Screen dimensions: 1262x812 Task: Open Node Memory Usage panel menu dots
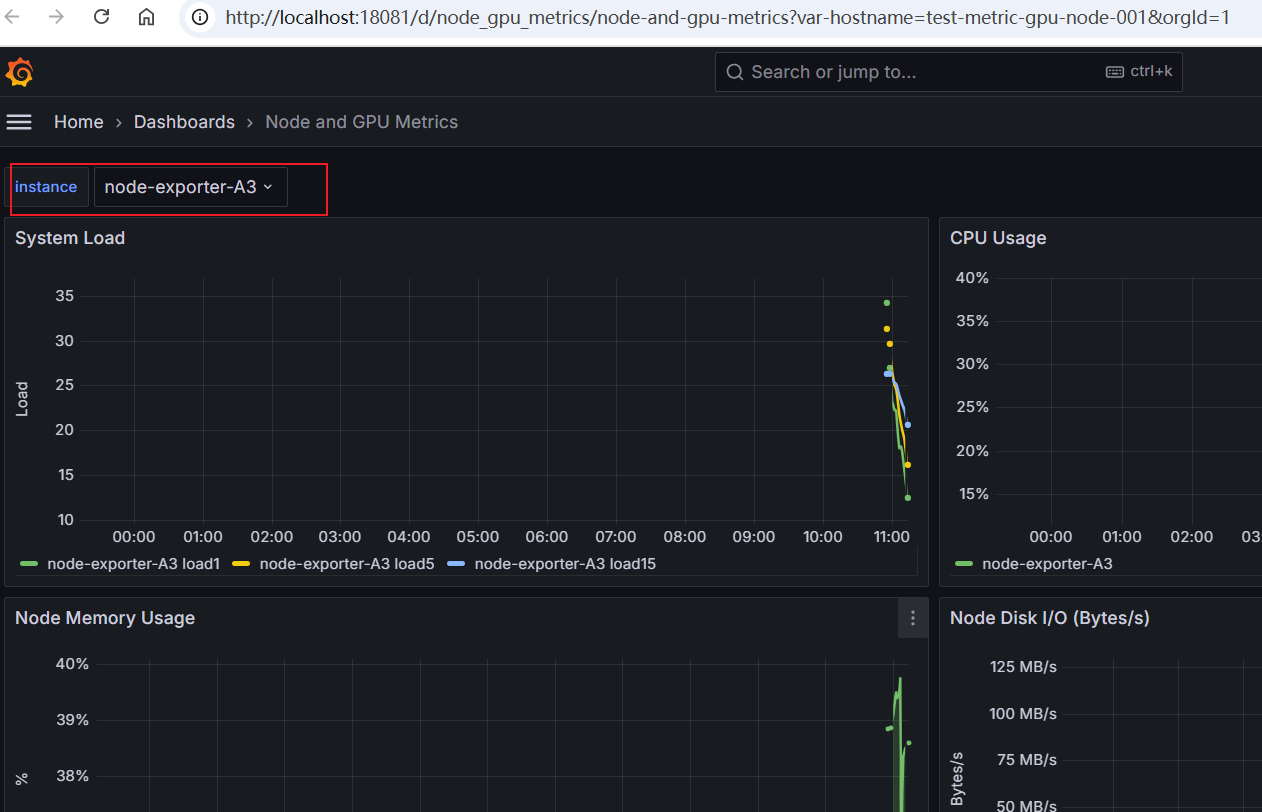pos(912,619)
